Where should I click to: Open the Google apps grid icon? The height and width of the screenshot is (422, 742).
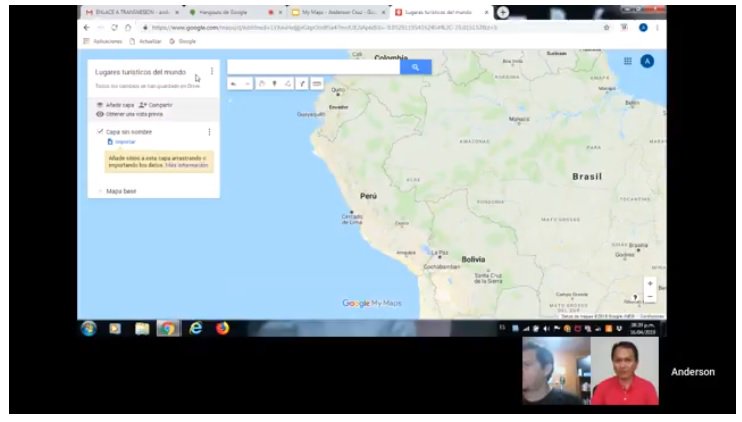point(627,61)
